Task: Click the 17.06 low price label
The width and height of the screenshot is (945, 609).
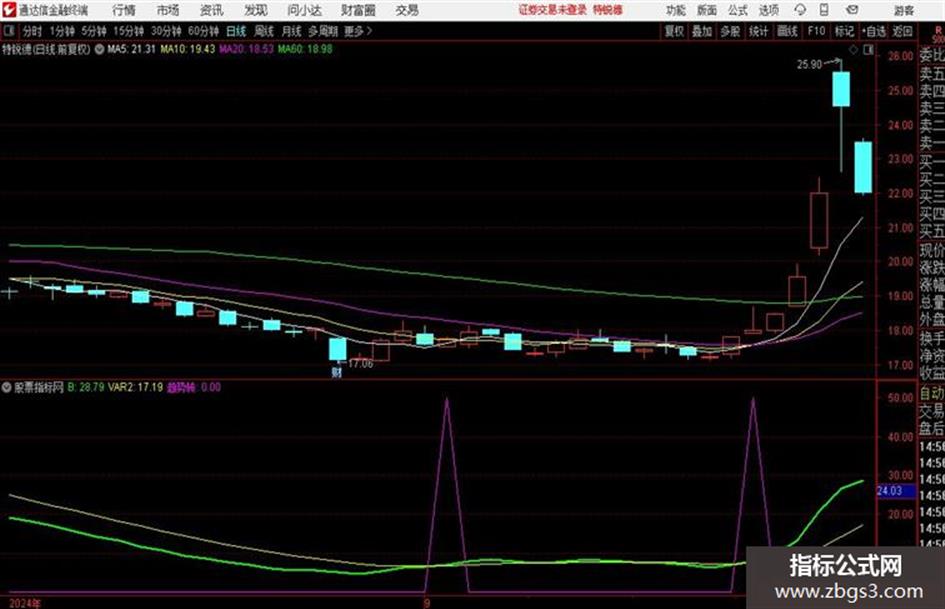Action: pos(360,364)
